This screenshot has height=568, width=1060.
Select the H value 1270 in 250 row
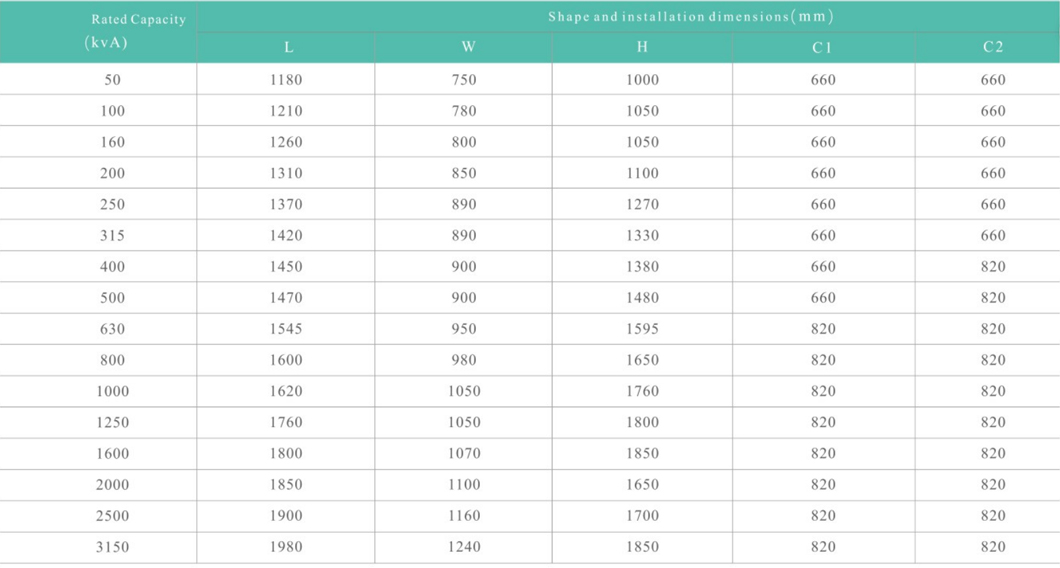coord(642,204)
